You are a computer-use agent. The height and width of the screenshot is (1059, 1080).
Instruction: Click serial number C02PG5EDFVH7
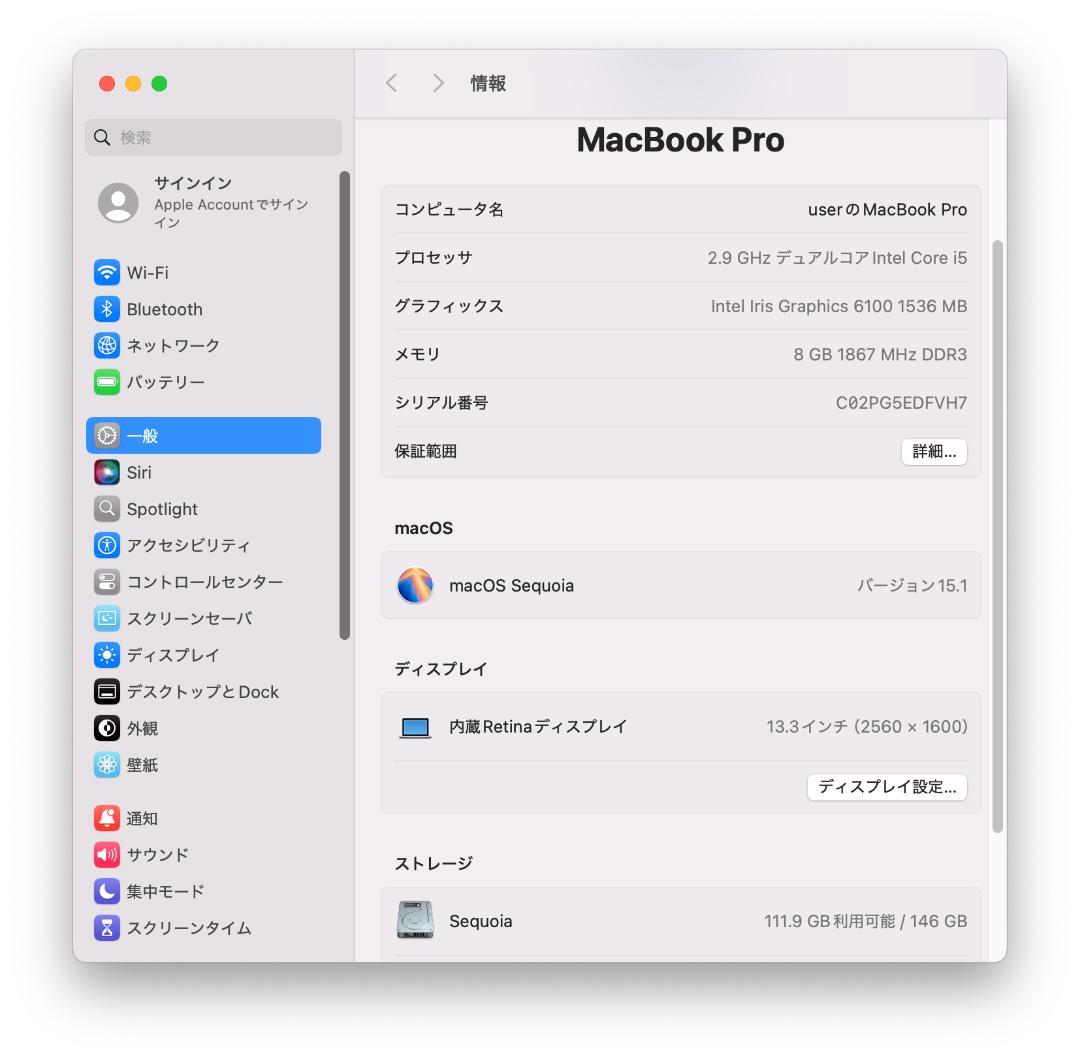point(901,403)
